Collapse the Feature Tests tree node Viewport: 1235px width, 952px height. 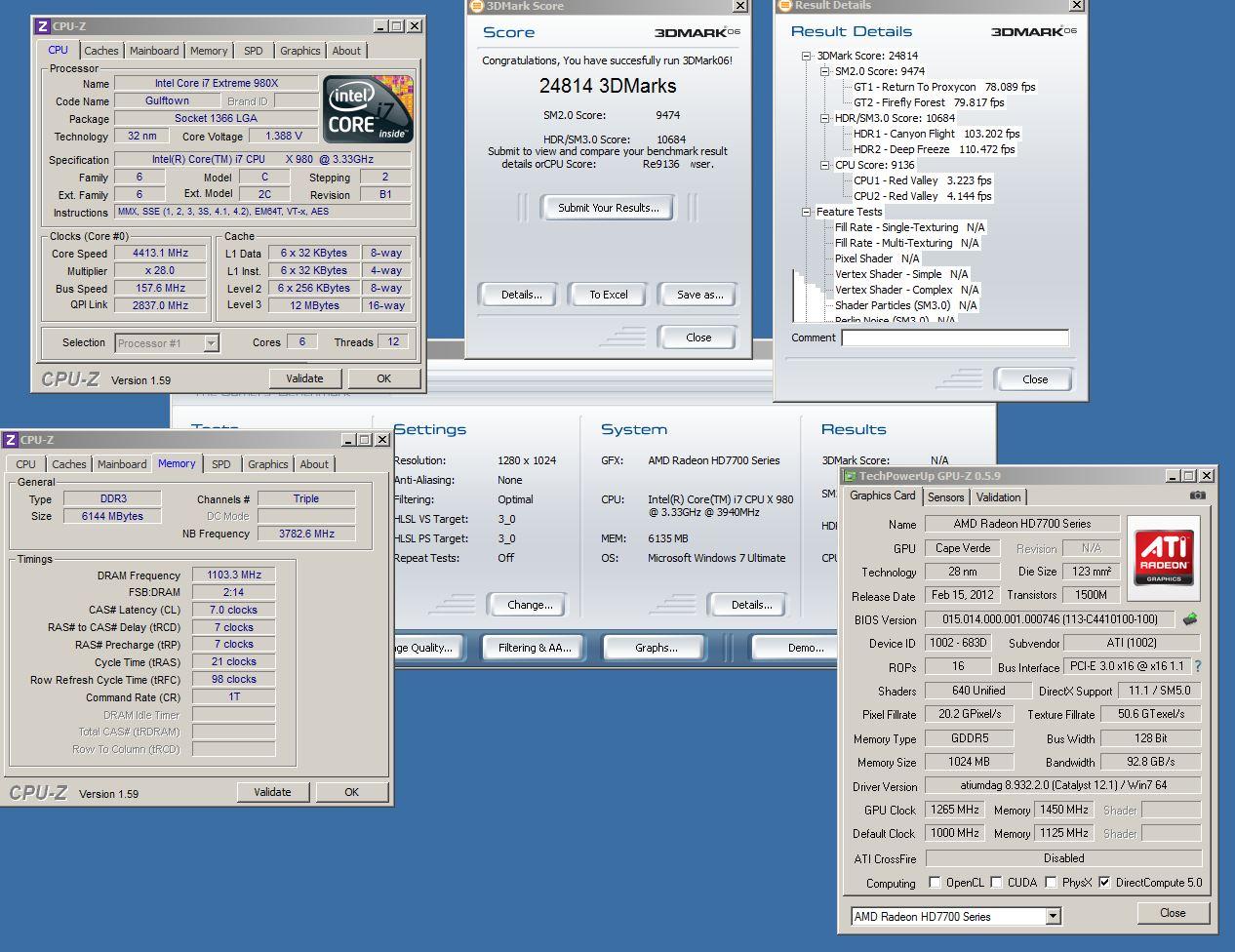click(x=807, y=212)
